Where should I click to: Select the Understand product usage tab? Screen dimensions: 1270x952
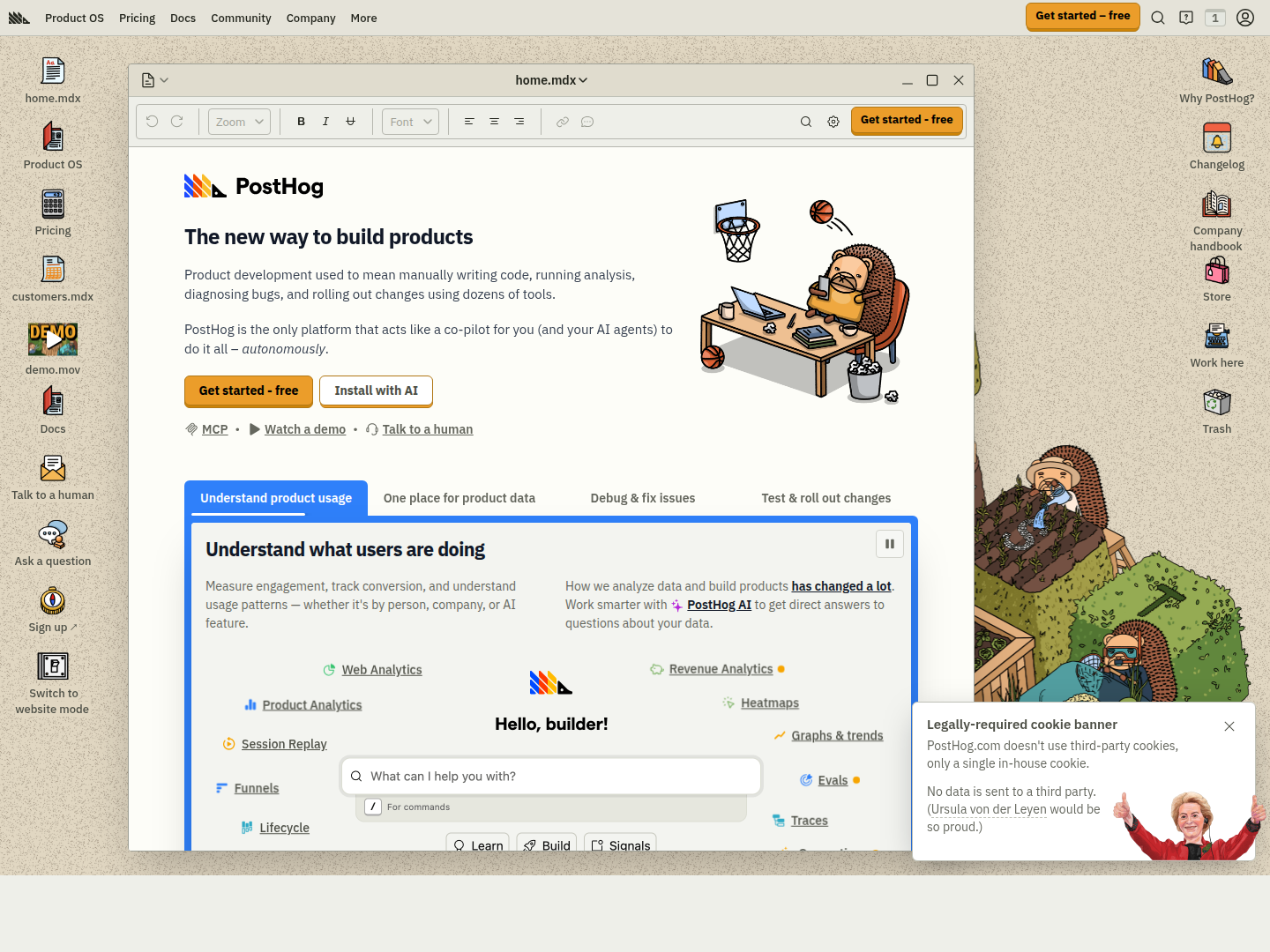click(x=276, y=498)
